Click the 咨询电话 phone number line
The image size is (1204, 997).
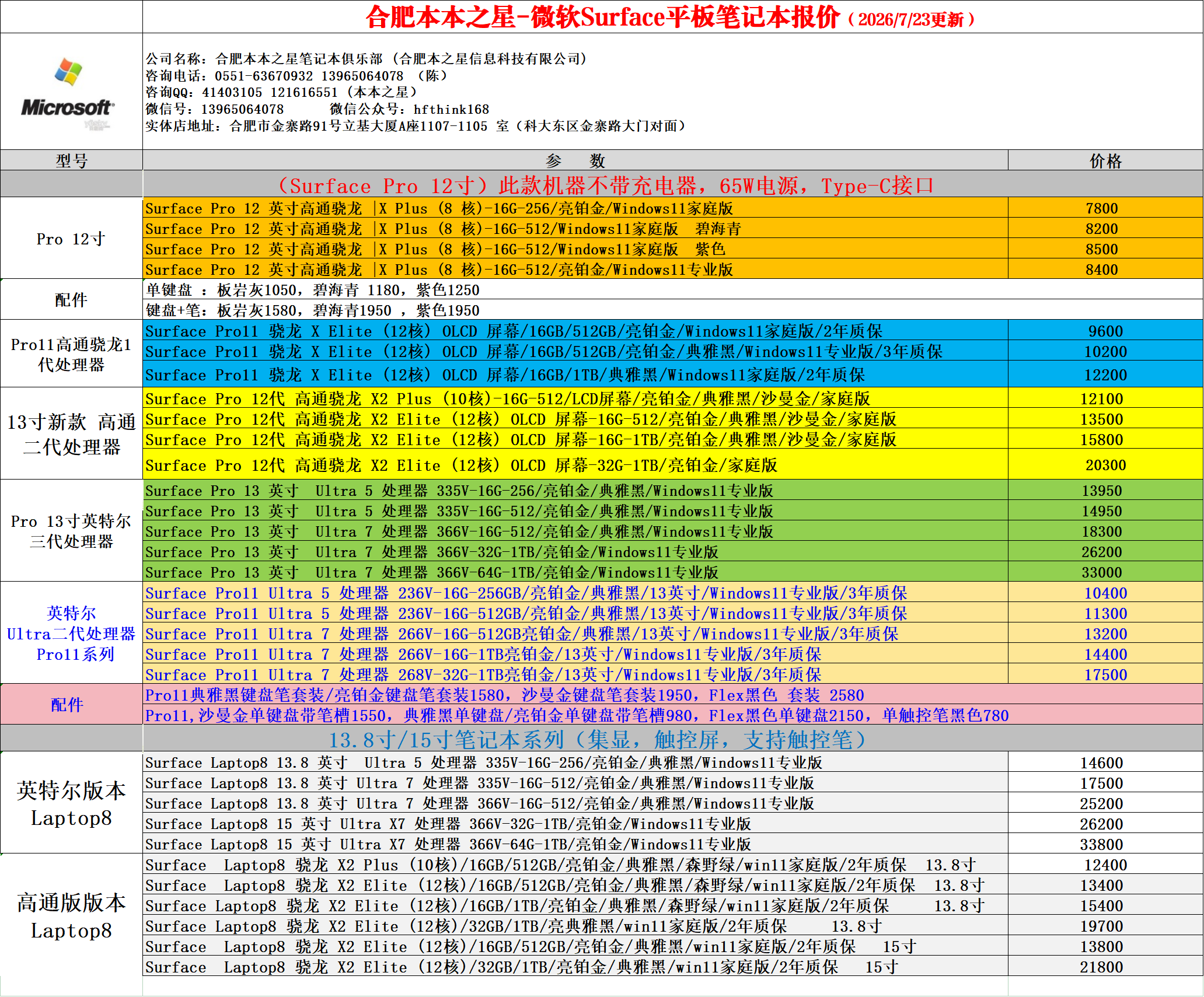pos(297,76)
